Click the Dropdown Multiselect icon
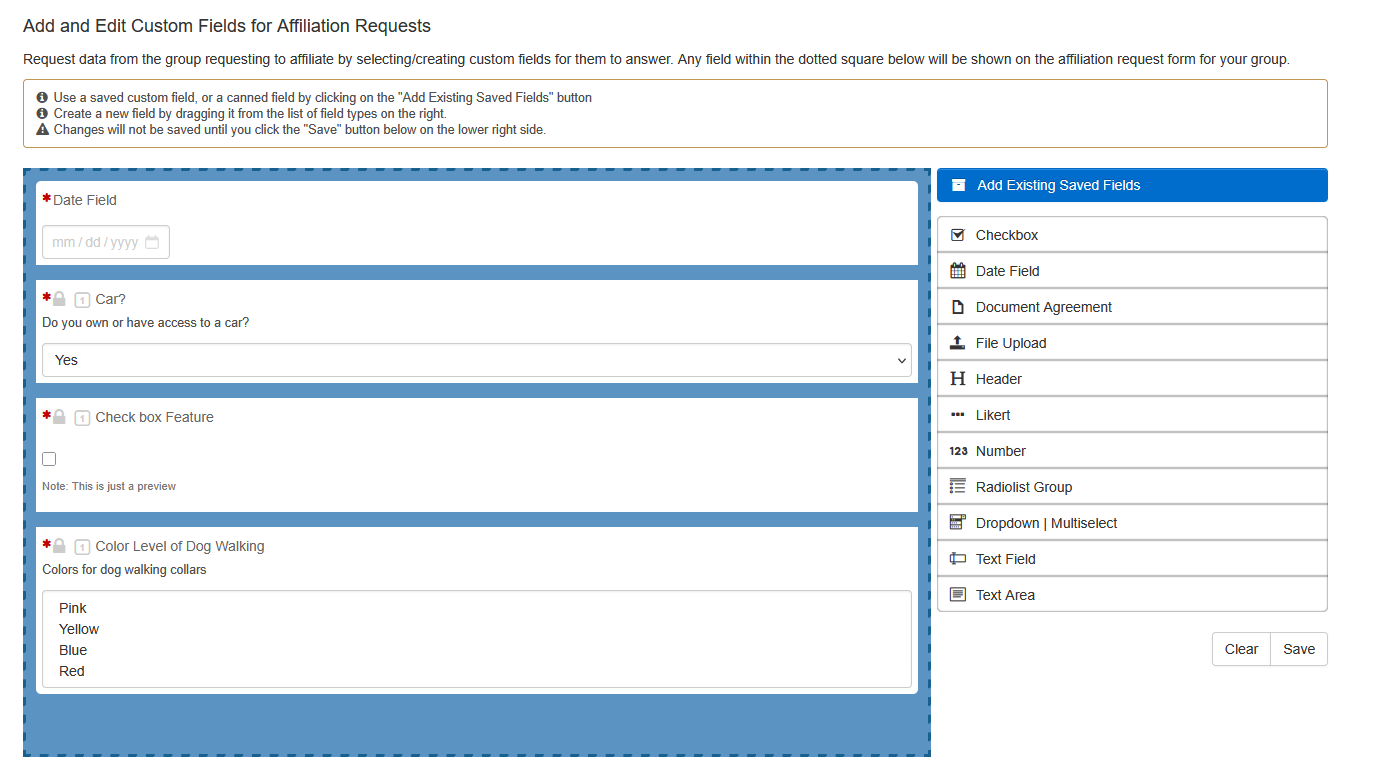Image resolution: width=1392 pixels, height=765 pixels. pyautogui.click(x=957, y=523)
